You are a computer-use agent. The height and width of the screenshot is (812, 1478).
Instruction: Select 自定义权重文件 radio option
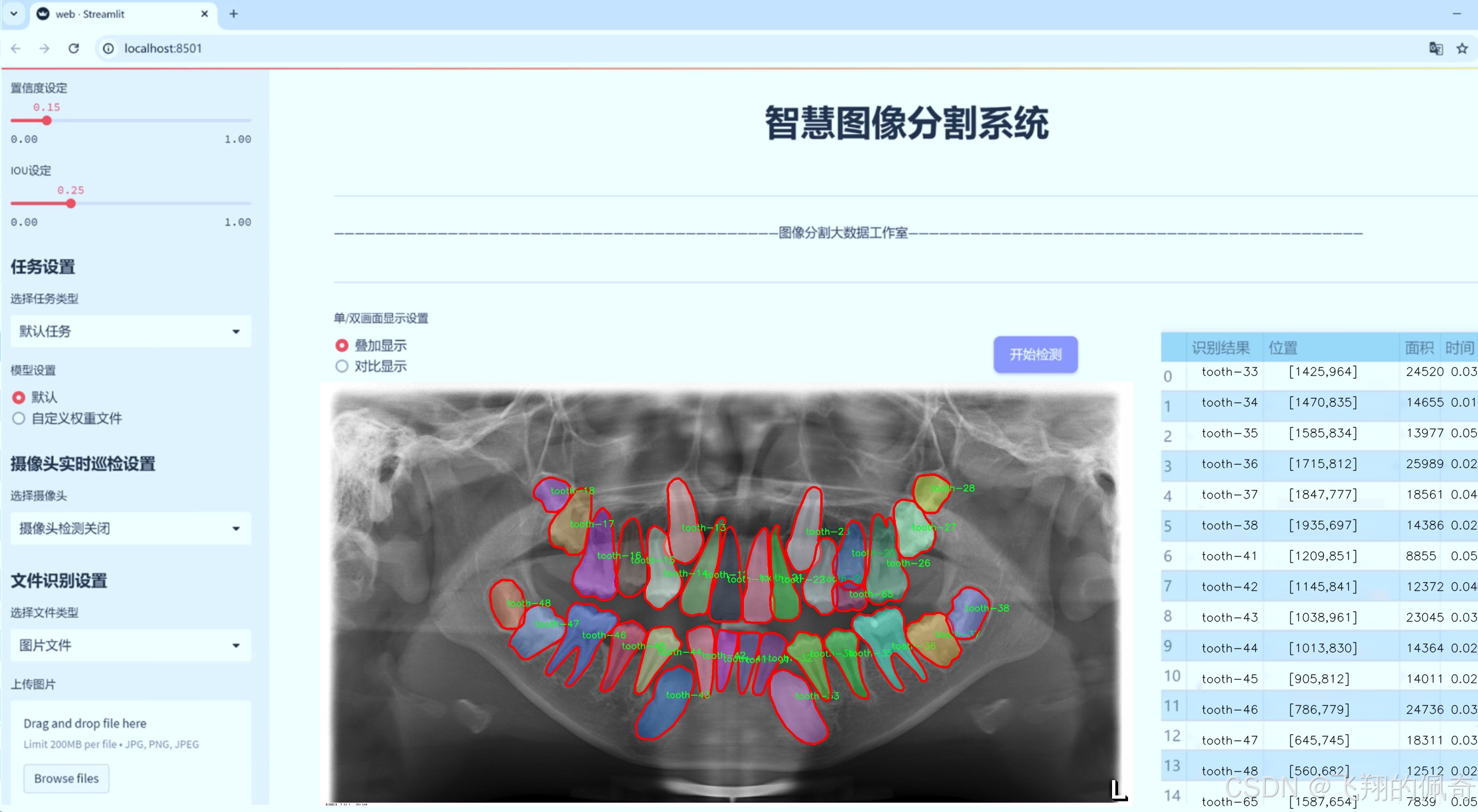point(67,418)
